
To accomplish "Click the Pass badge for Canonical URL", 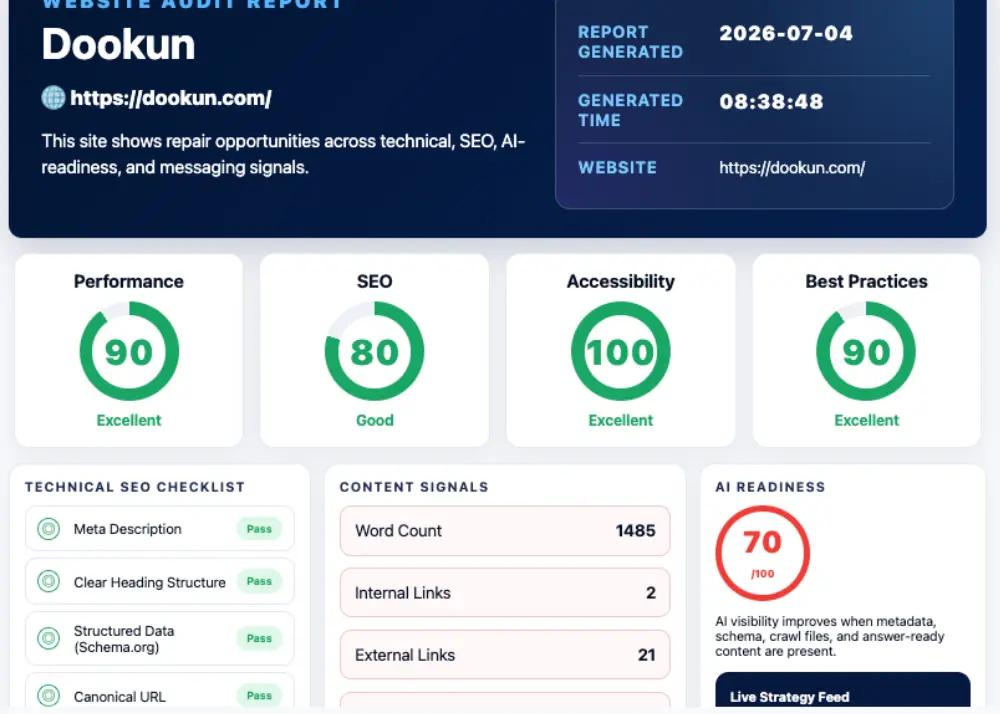I will [259, 696].
